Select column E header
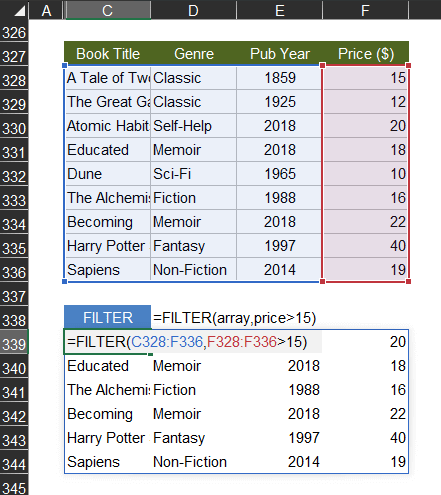The image size is (441, 495). click(x=280, y=10)
